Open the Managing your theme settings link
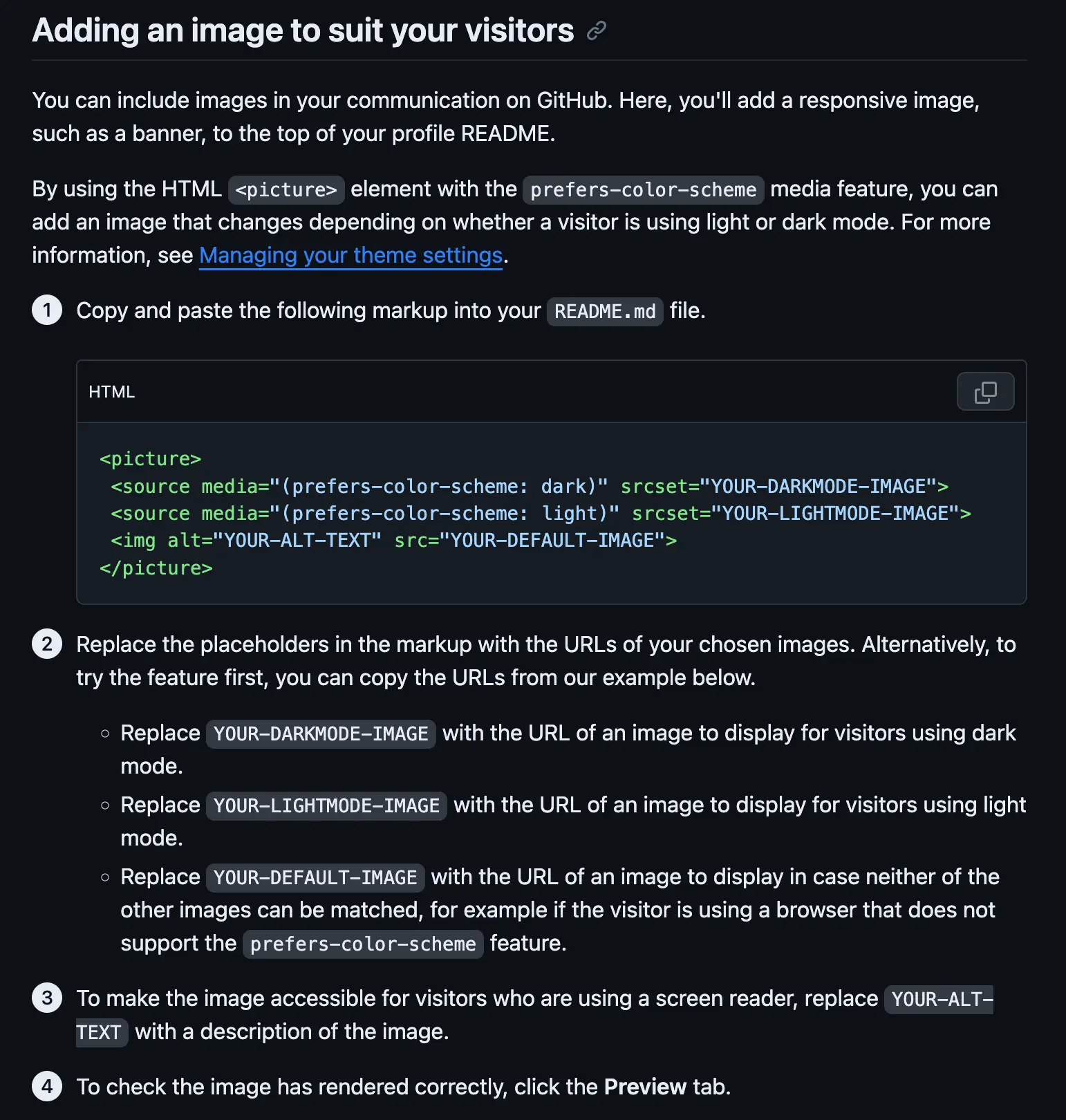 [x=350, y=255]
